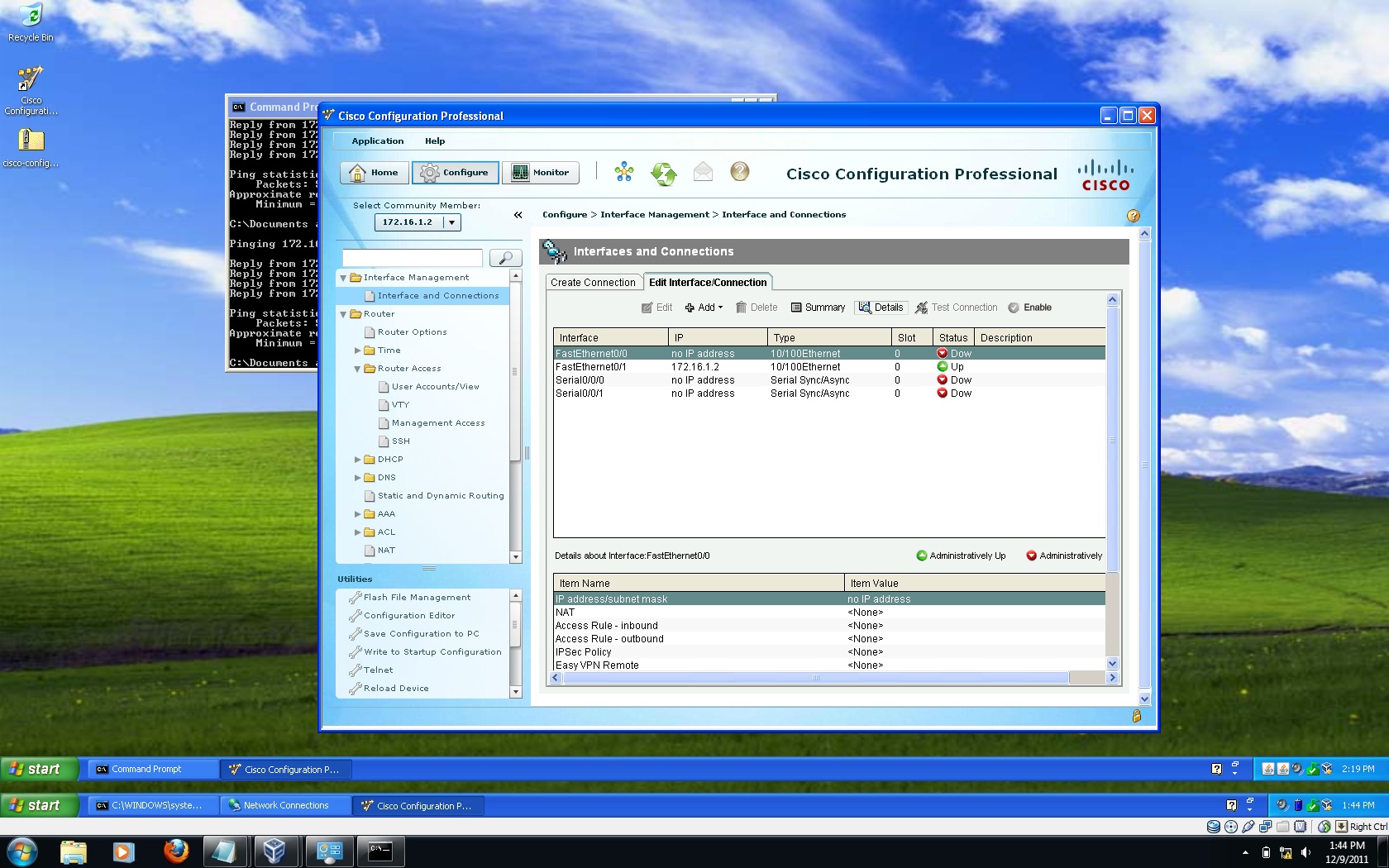Open the Monitor view
The image size is (1389, 868).
[x=541, y=173]
